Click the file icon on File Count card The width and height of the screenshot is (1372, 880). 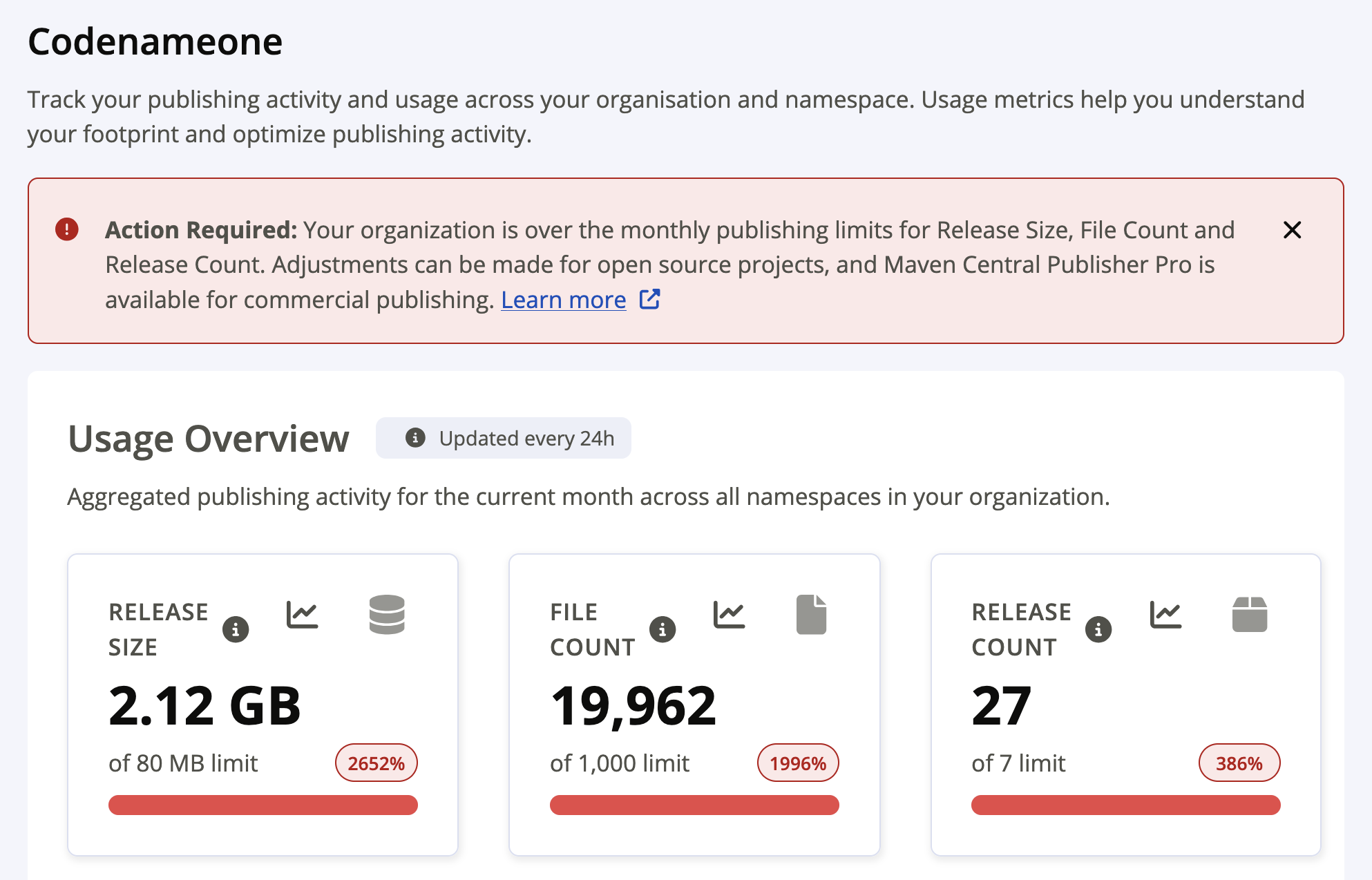click(x=812, y=614)
